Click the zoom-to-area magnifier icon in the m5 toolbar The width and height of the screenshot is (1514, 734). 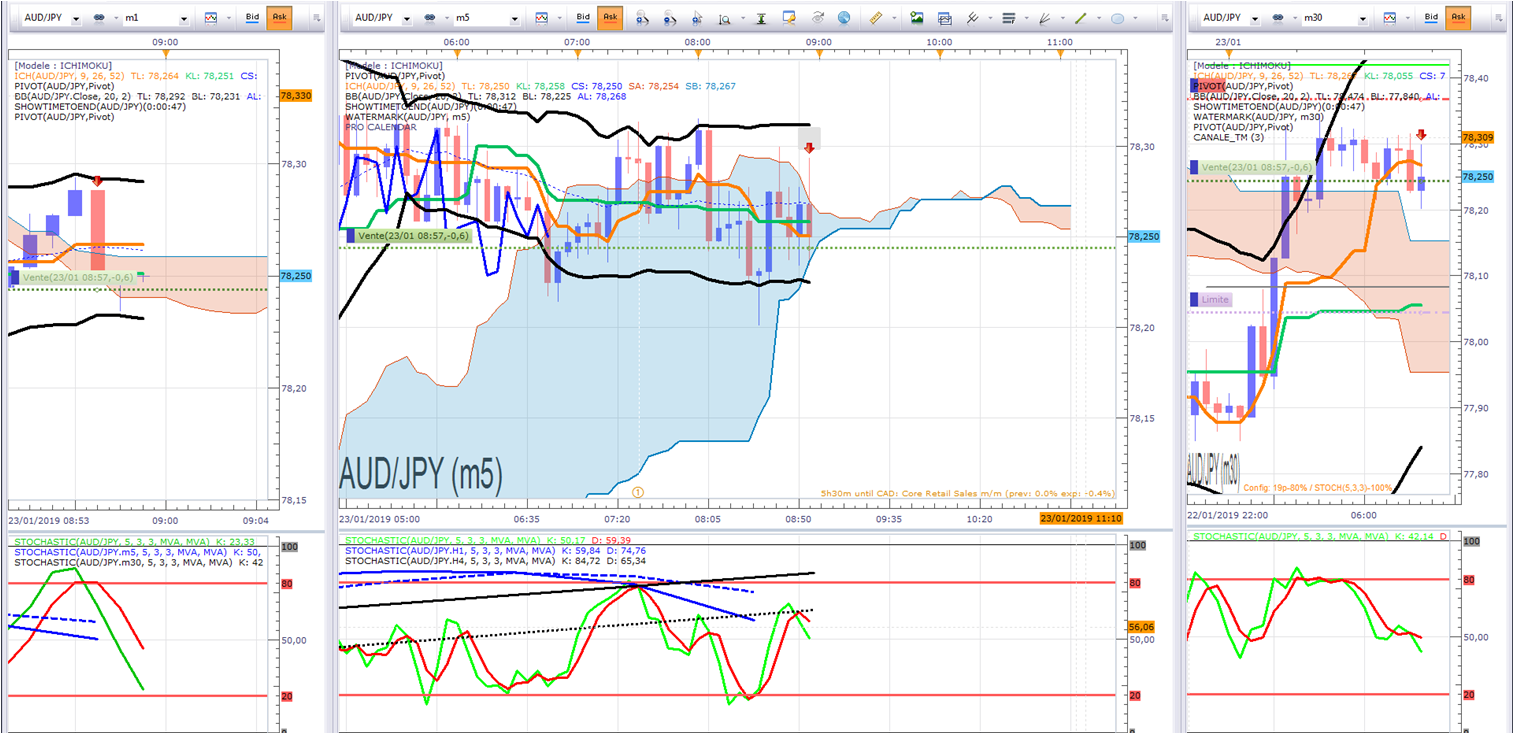(723, 18)
